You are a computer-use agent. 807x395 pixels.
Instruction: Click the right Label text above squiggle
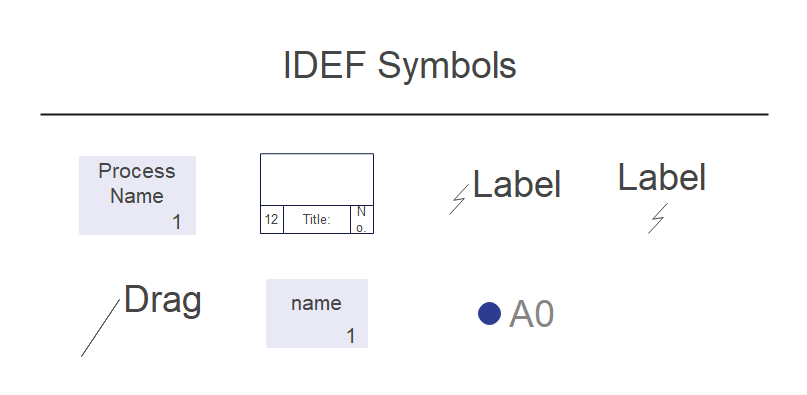(x=661, y=177)
